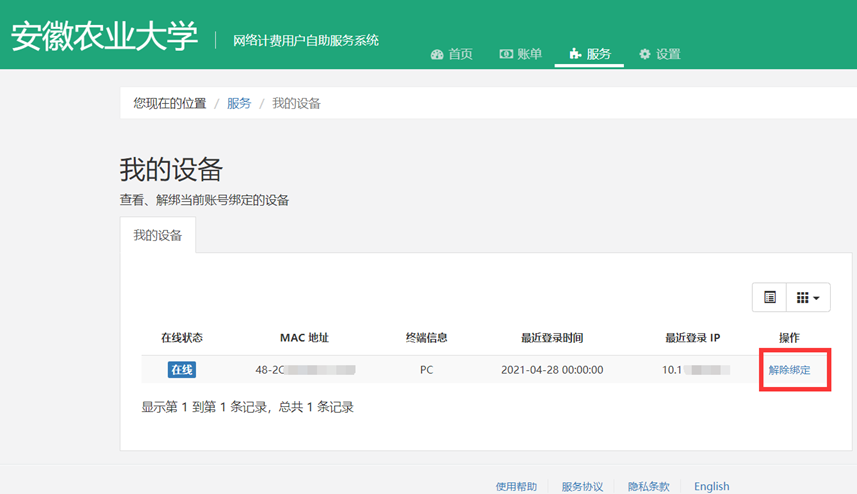
Task: Click the 安徽农业大学 logo title
Action: 105,35
